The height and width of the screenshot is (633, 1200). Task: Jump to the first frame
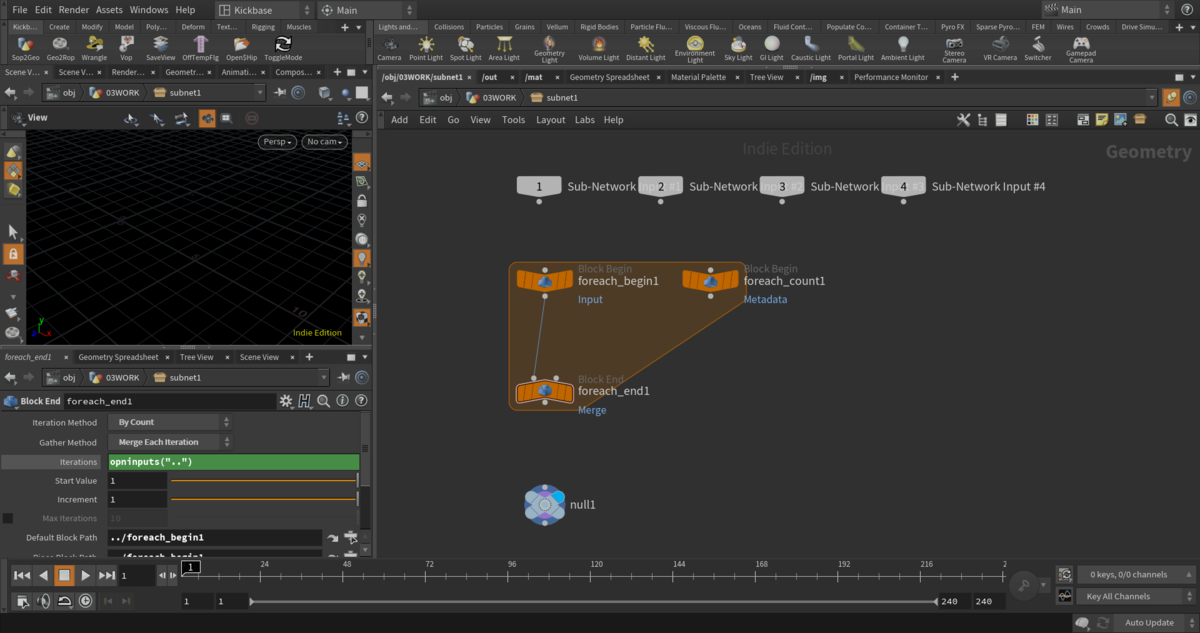pyautogui.click(x=21, y=575)
